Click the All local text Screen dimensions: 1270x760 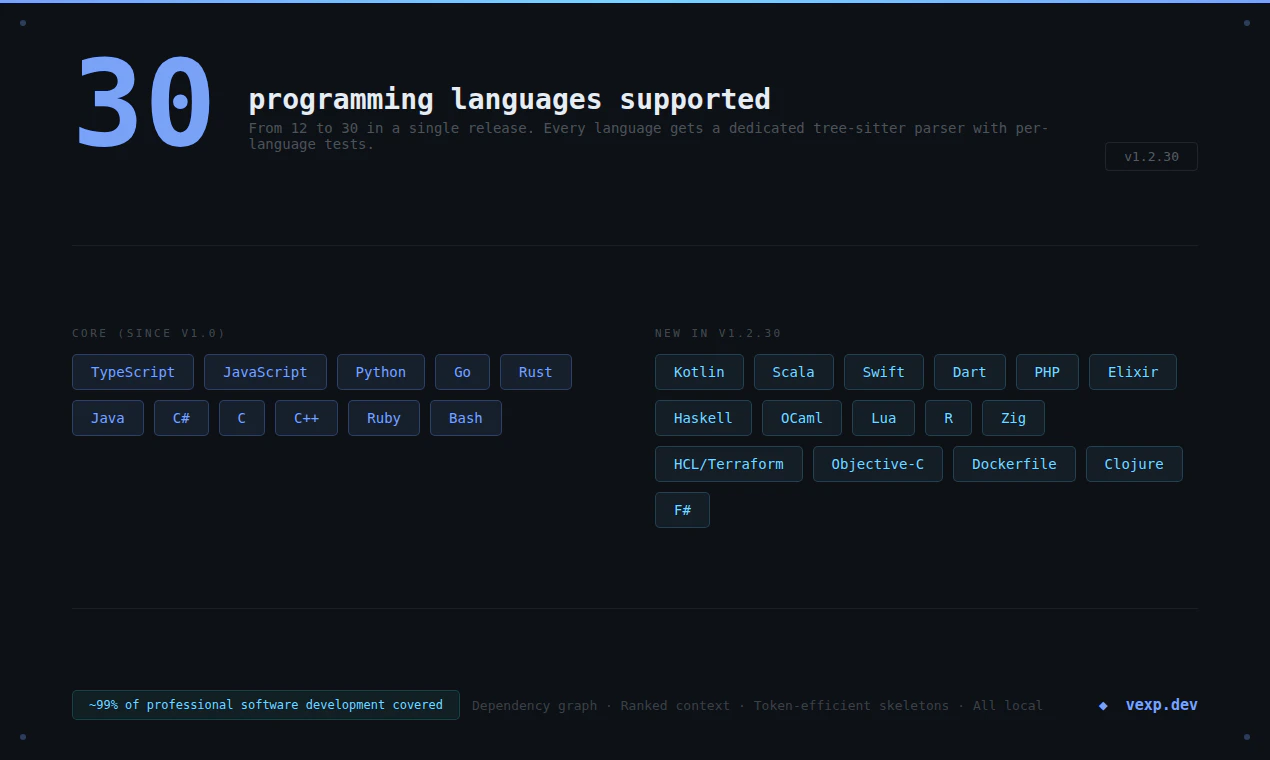click(x=1008, y=706)
